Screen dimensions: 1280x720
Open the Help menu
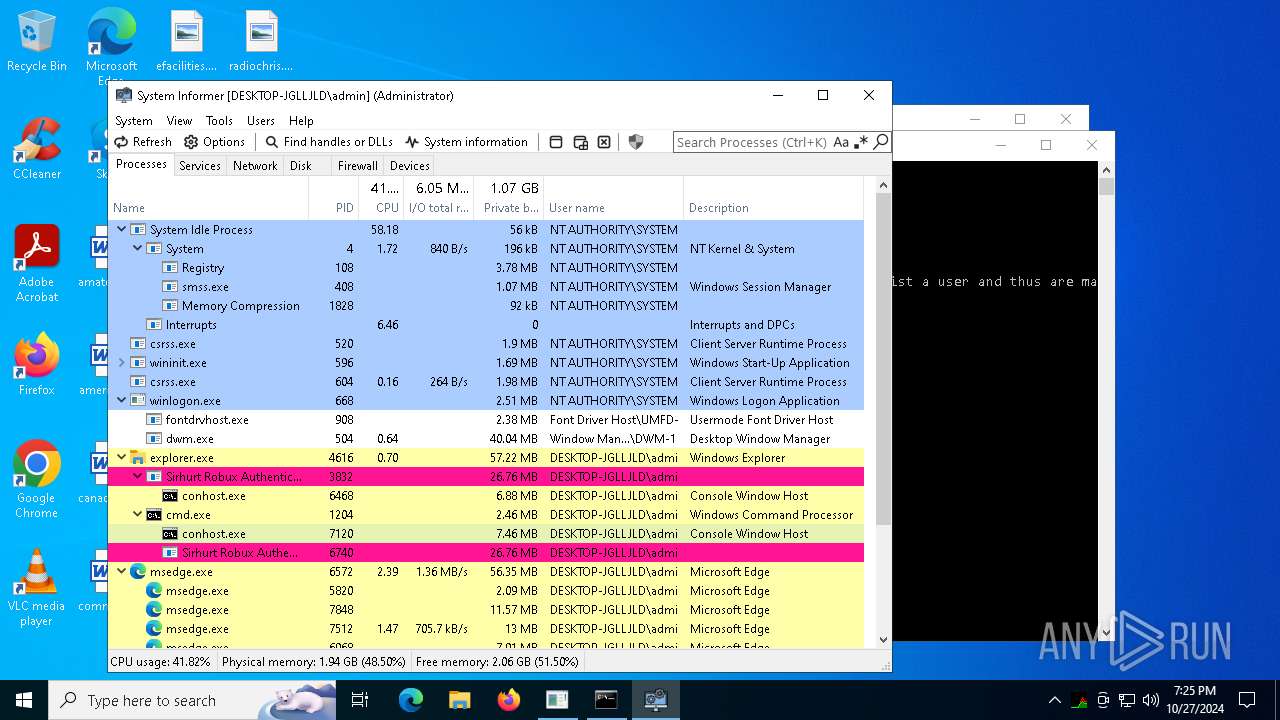tap(301, 120)
